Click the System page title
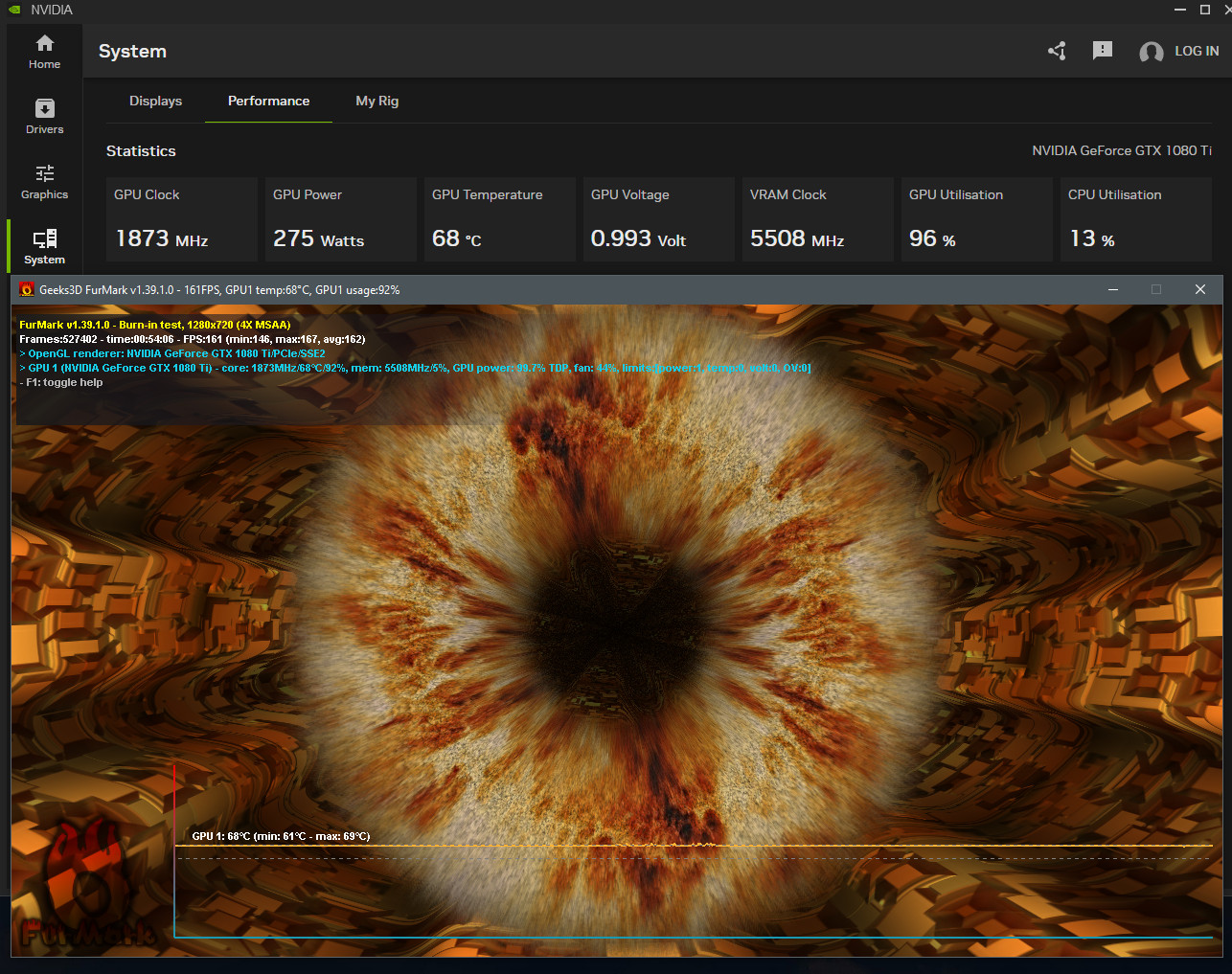The width and height of the screenshot is (1232, 974). click(132, 52)
